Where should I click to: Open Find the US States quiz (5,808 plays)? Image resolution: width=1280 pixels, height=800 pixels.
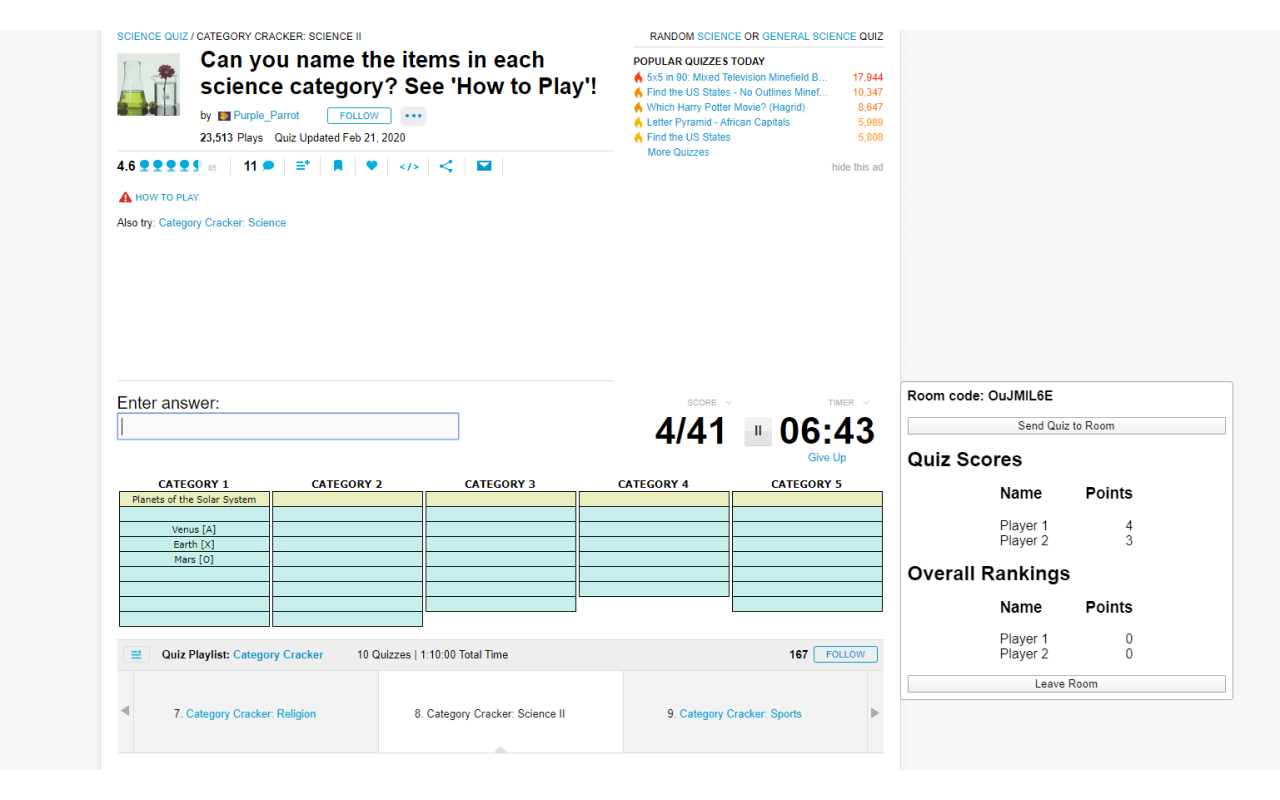[688, 137]
